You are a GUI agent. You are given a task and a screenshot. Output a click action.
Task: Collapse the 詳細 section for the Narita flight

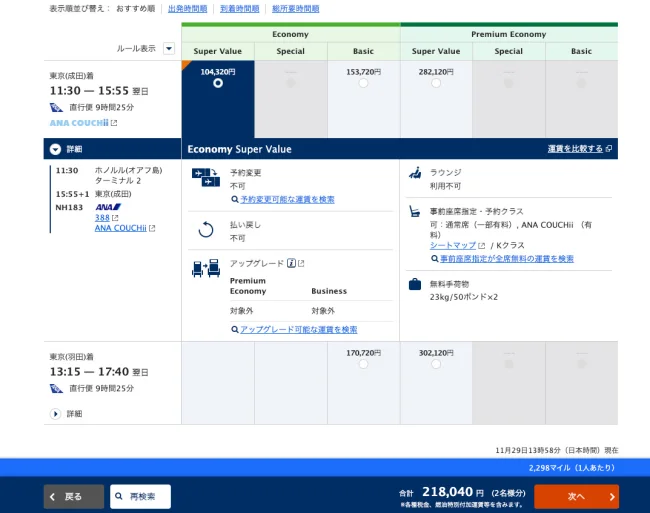point(55,149)
